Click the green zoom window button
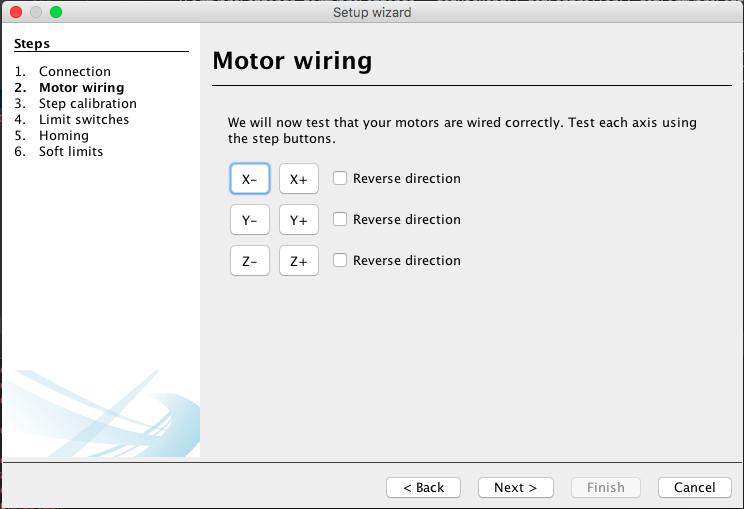Screen dimensions: 744x509 56,12
